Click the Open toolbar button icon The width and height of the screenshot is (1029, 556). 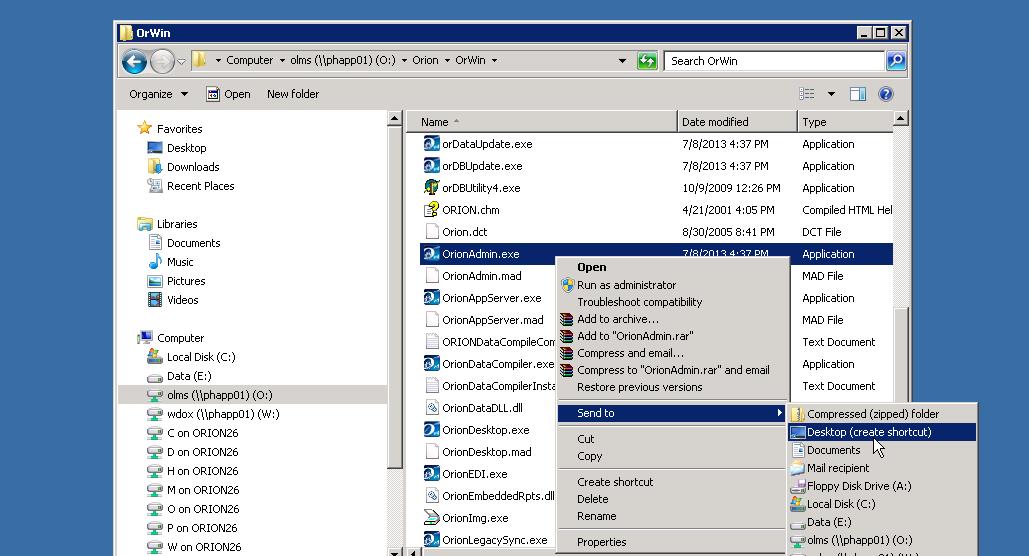[213, 94]
